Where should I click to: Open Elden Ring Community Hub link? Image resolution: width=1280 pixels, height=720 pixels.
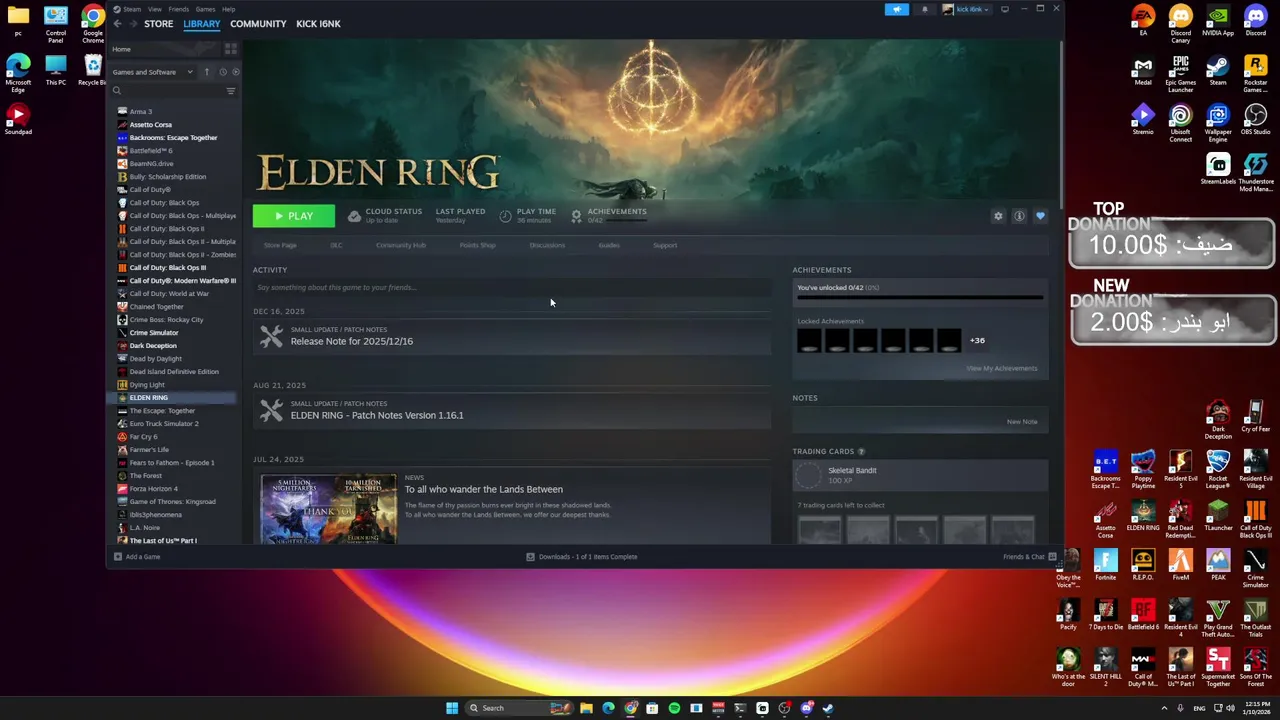pyautogui.click(x=400, y=245)
